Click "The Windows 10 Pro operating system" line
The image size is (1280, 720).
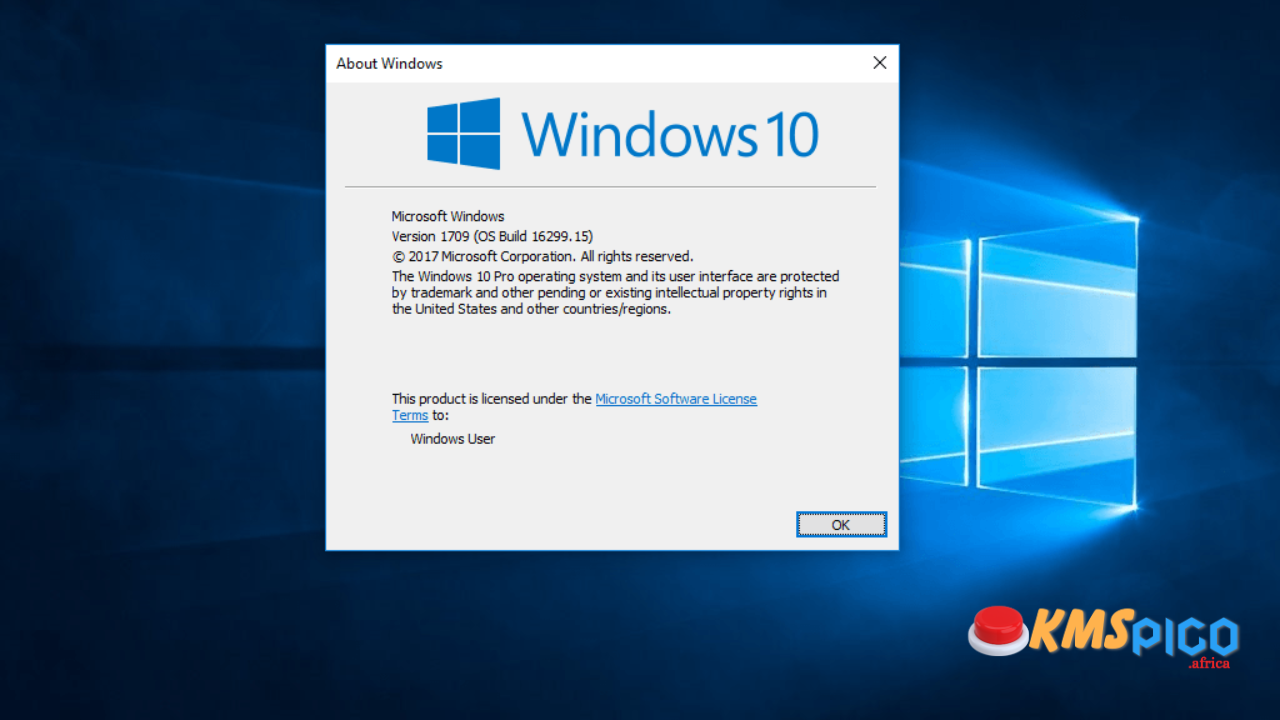coord(615,276)
